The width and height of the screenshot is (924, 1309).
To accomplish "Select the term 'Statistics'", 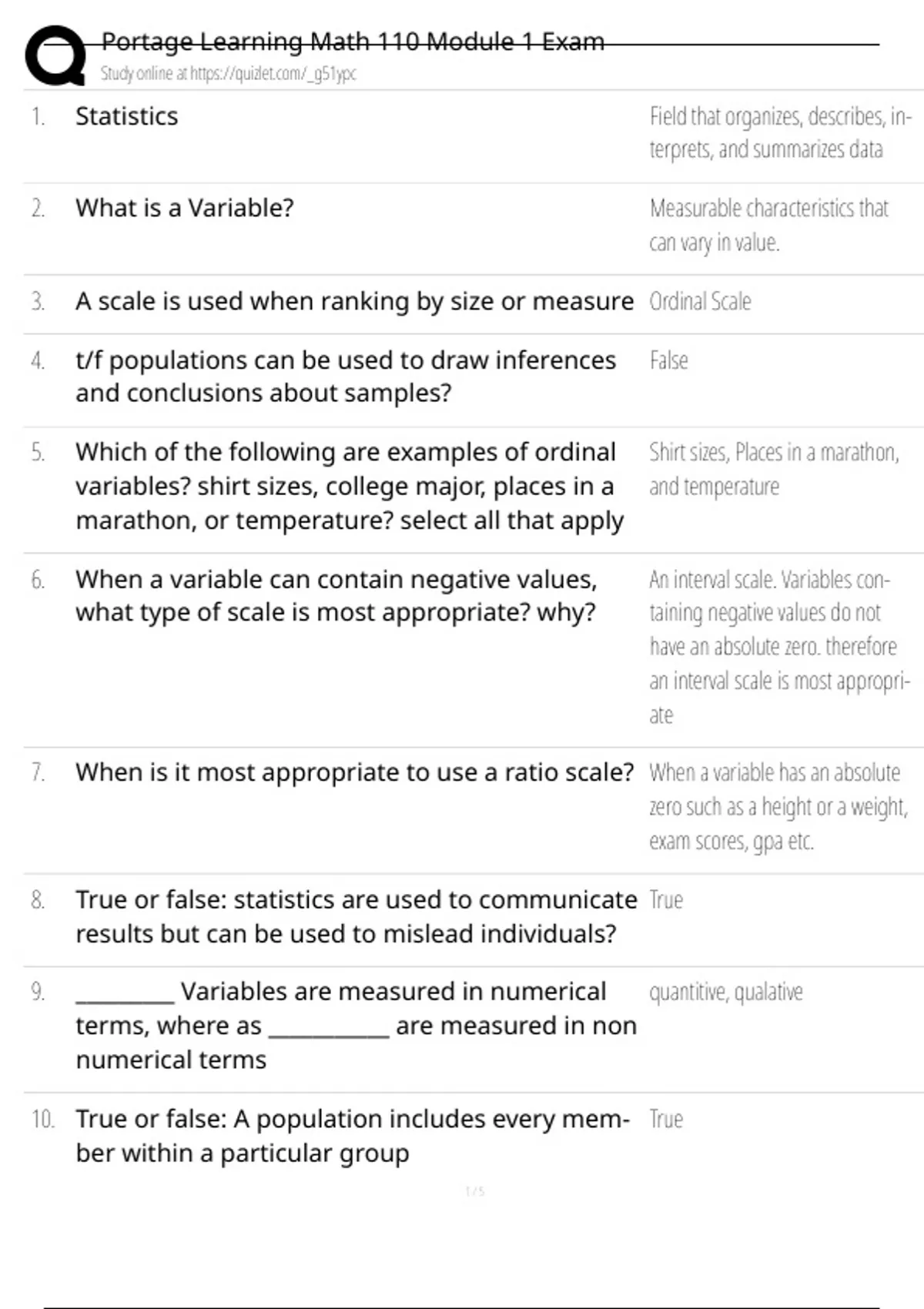I will tap(127, 116).
